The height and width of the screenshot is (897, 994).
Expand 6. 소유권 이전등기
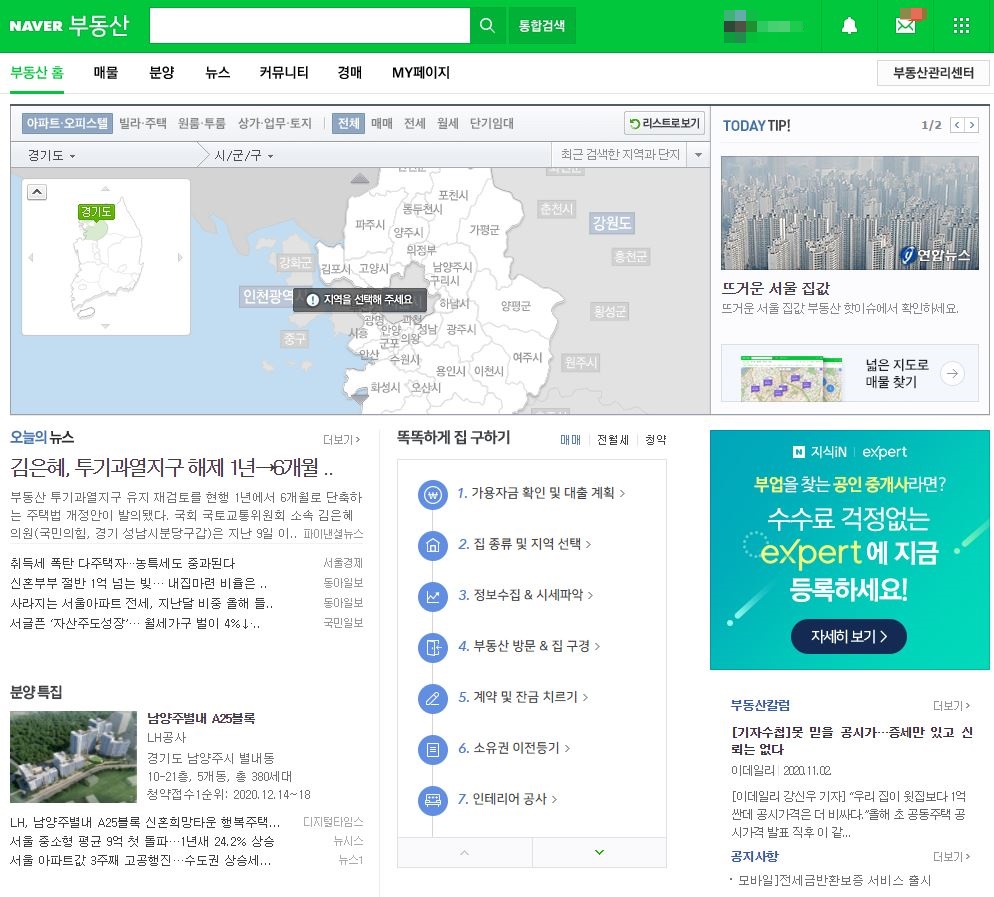(513, 748)
